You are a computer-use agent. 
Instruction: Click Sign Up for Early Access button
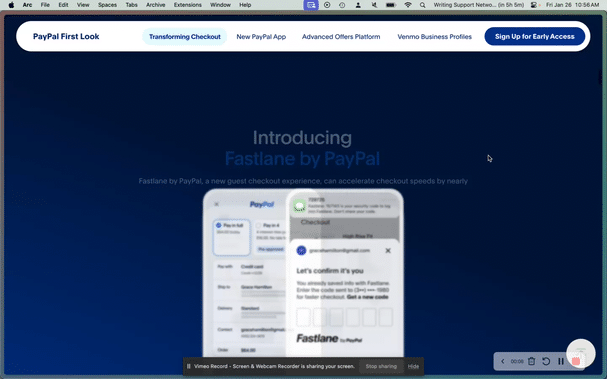click(x=535, y=36)
